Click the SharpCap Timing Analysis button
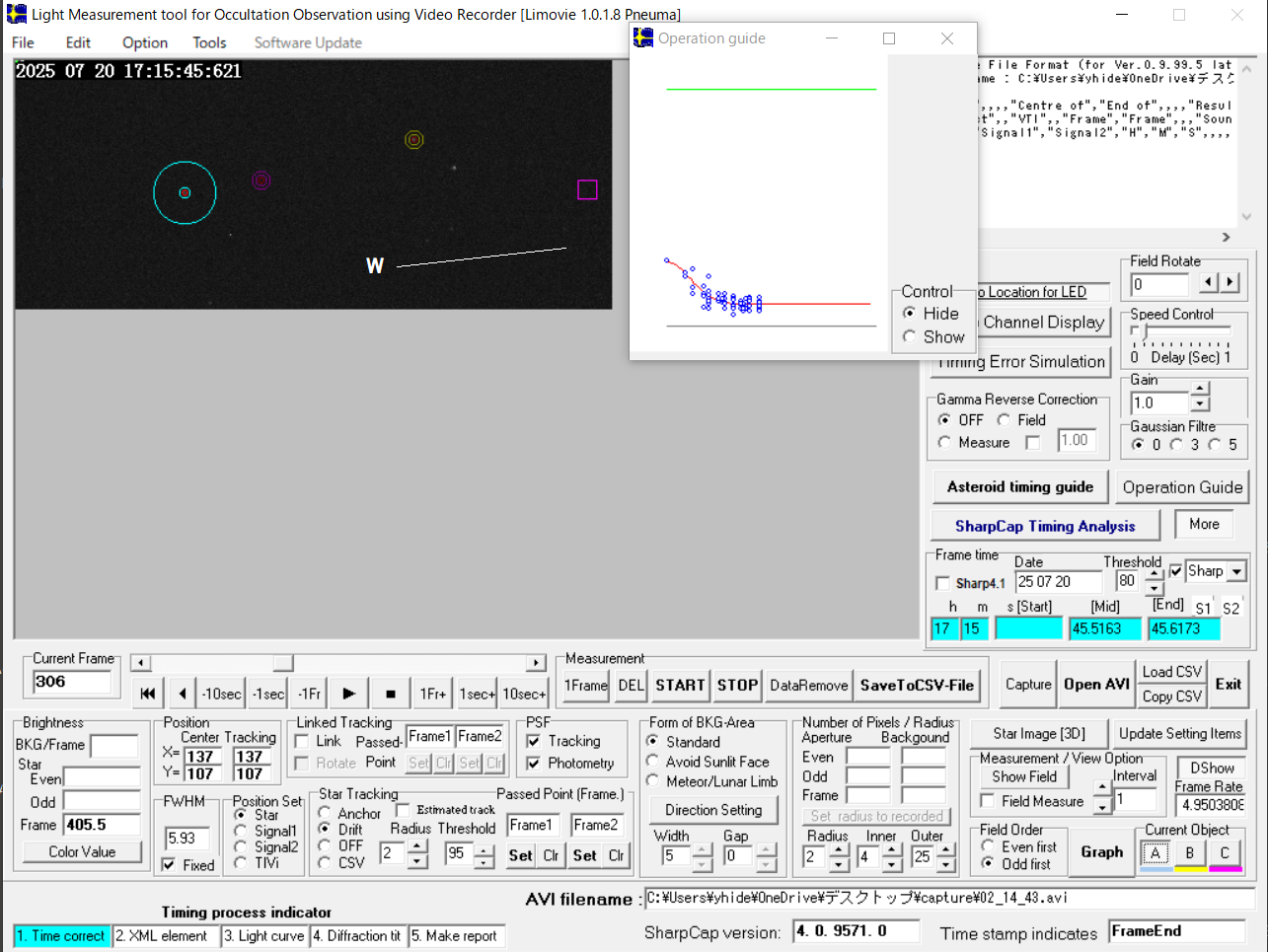The height and width of the screenshot is (952, 1268). (1045, 526)
